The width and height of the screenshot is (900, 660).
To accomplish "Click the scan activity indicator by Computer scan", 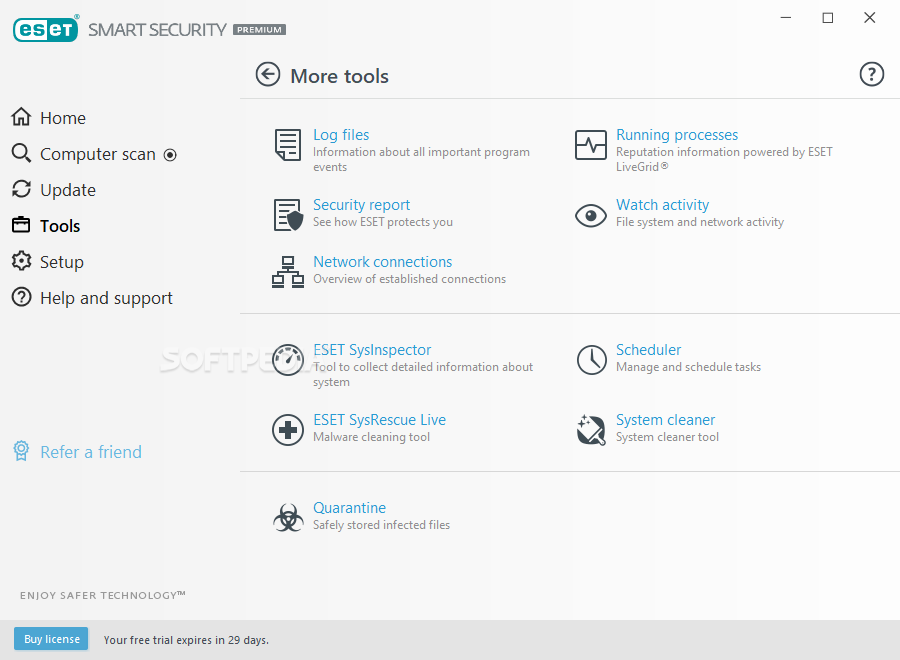I will pos(170,155).
